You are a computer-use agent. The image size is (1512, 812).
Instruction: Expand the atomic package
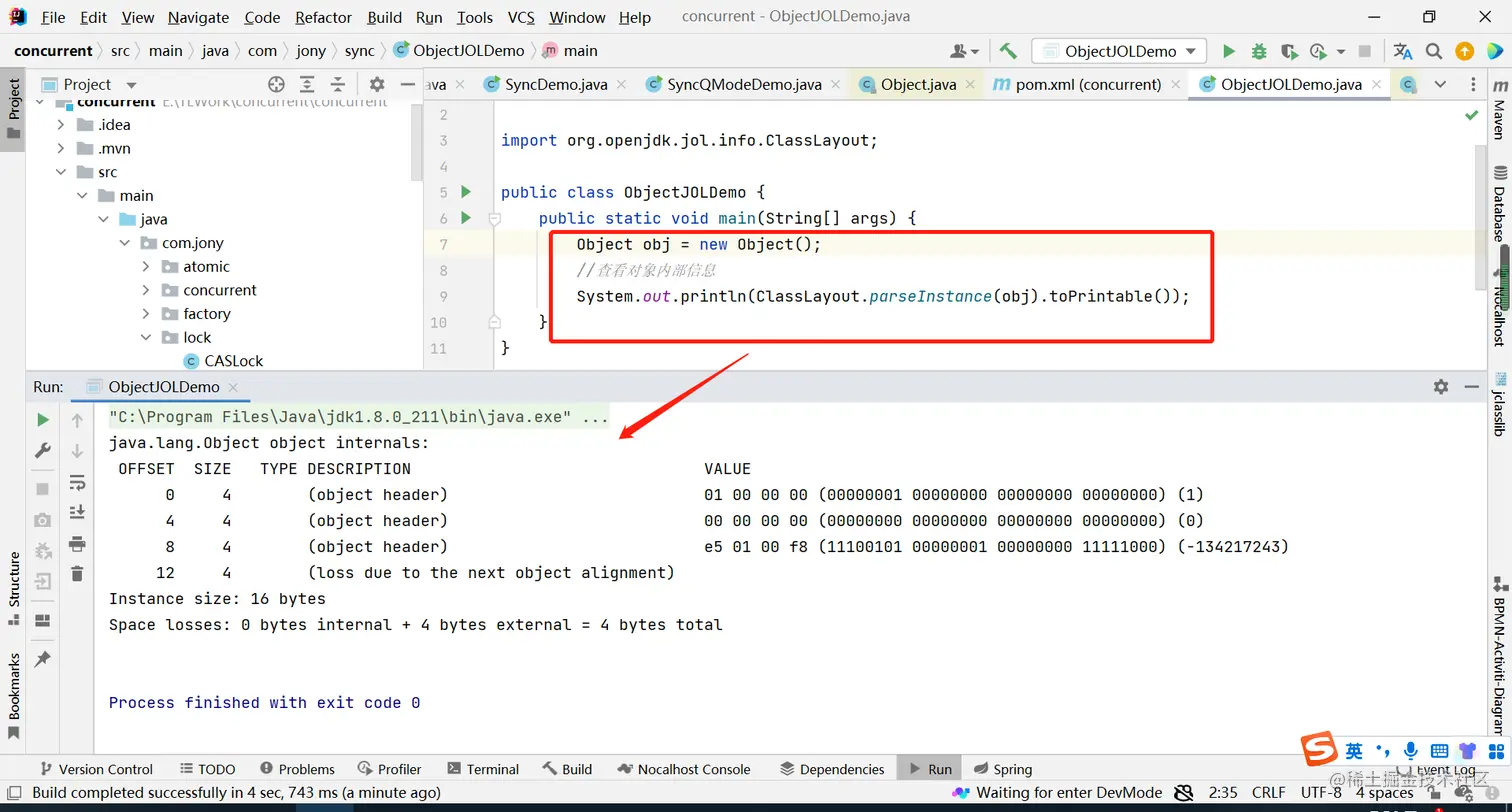coord(146,267)
